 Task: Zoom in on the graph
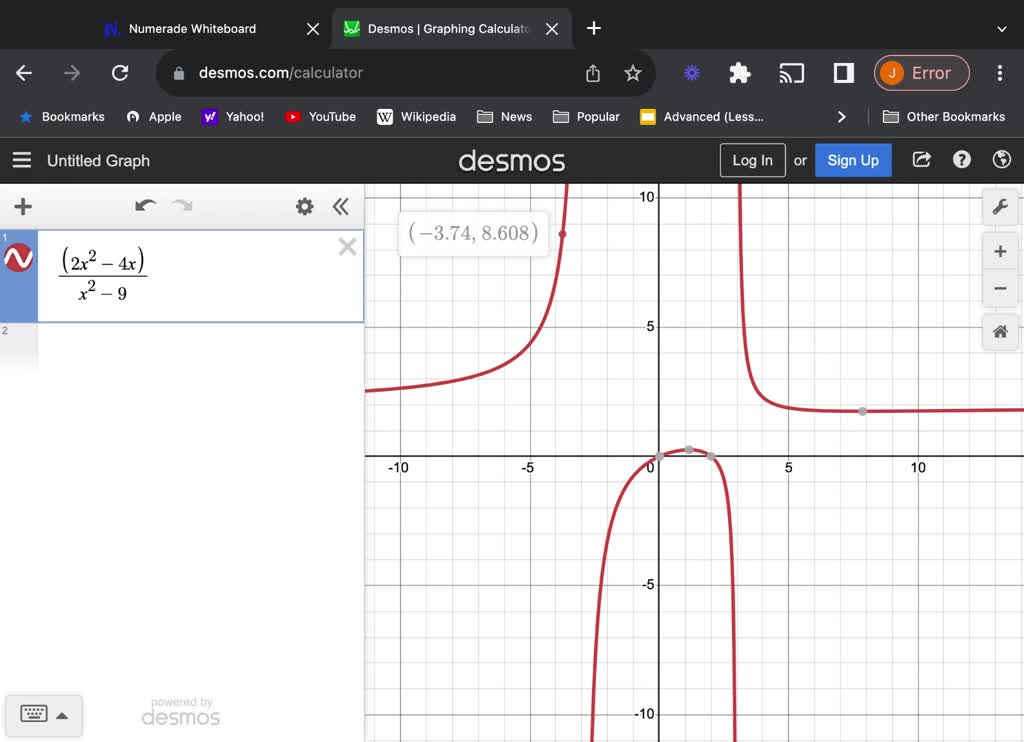pyautogui.click(x=999, y=252)
